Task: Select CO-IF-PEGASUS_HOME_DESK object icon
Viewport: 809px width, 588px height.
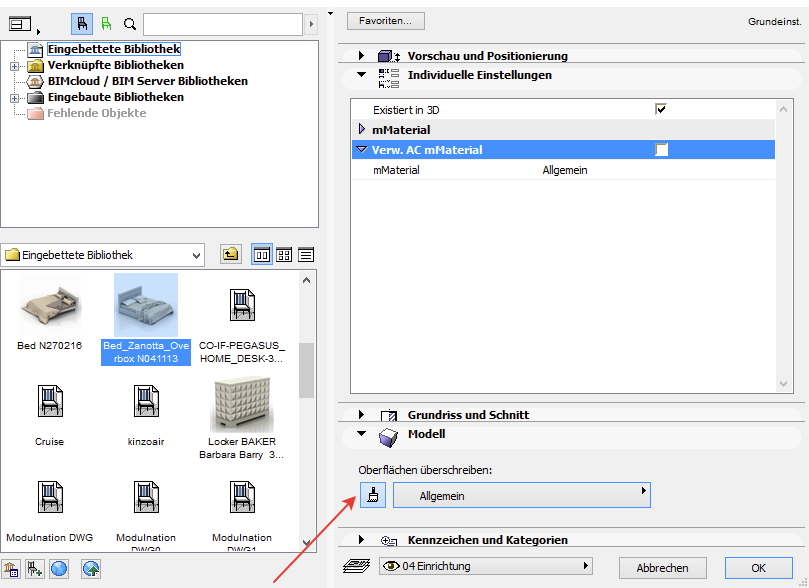Action: (242, 305)
